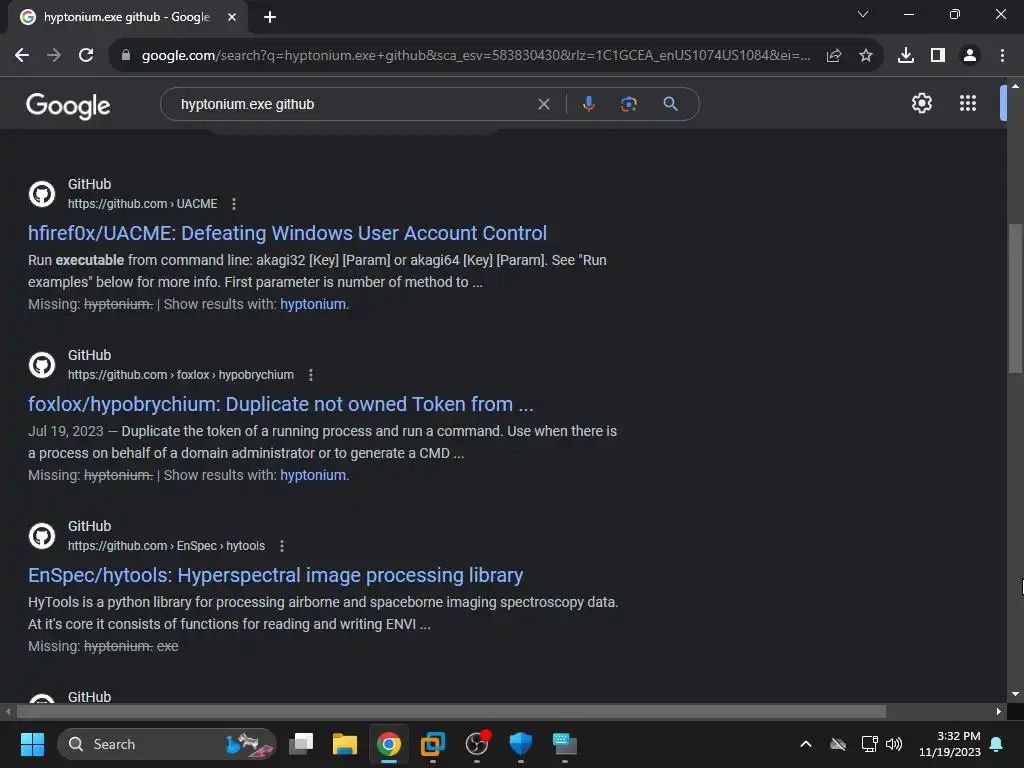Open Task View on taskbar
Image resolution: width=1024 pixels, height=768 pixels.
click(x=301, y=744)
